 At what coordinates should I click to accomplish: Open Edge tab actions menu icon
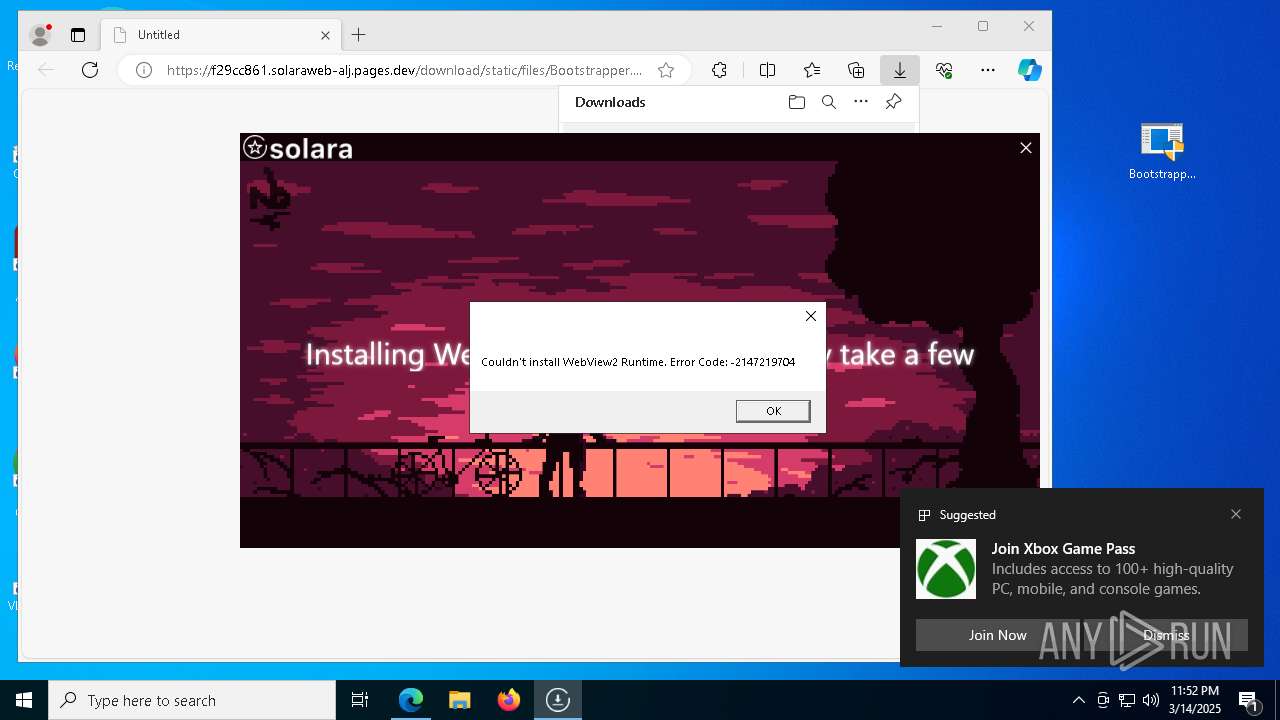point(78,35)
